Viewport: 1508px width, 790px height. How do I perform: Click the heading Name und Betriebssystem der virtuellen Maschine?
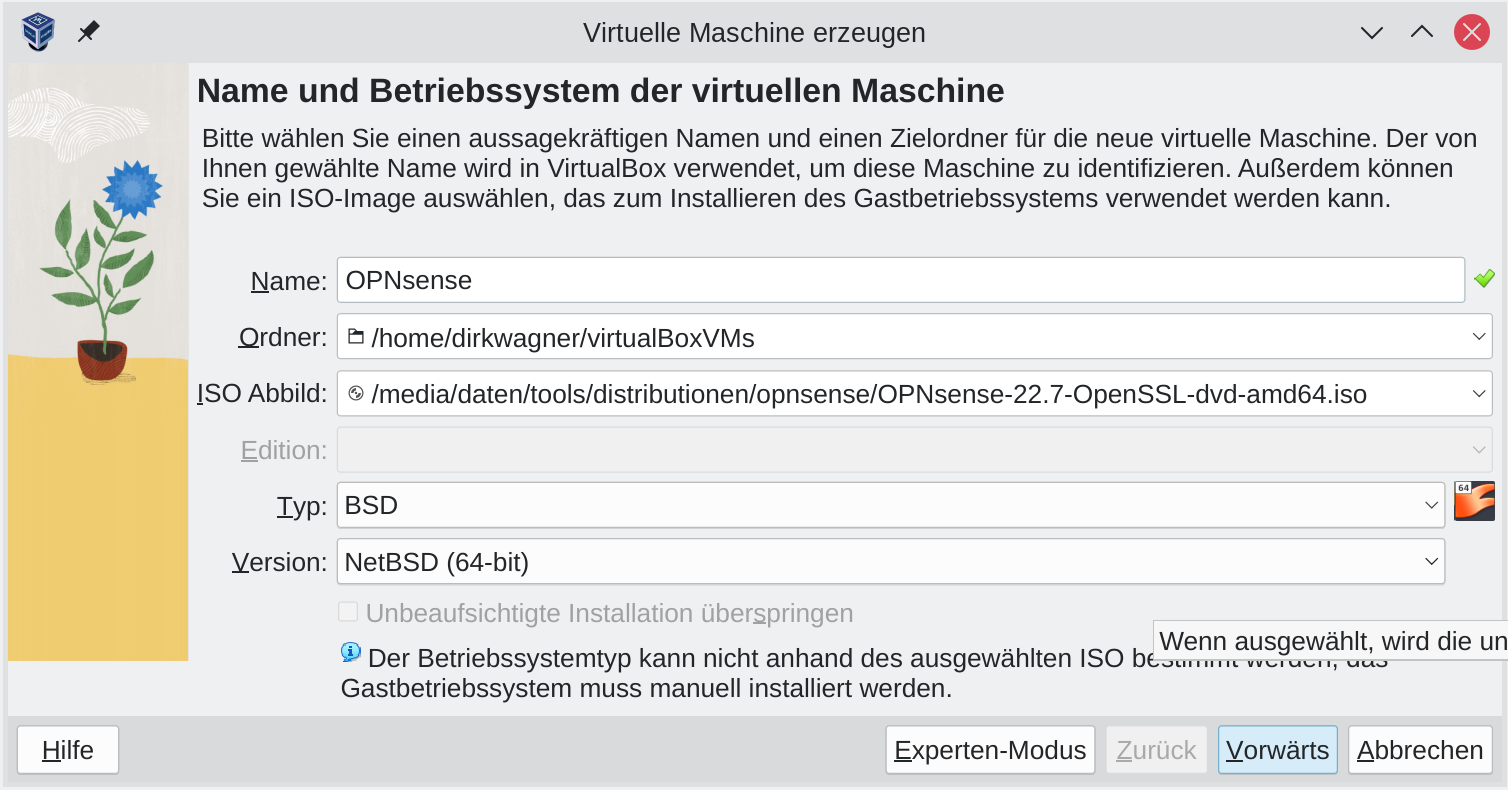600,91
